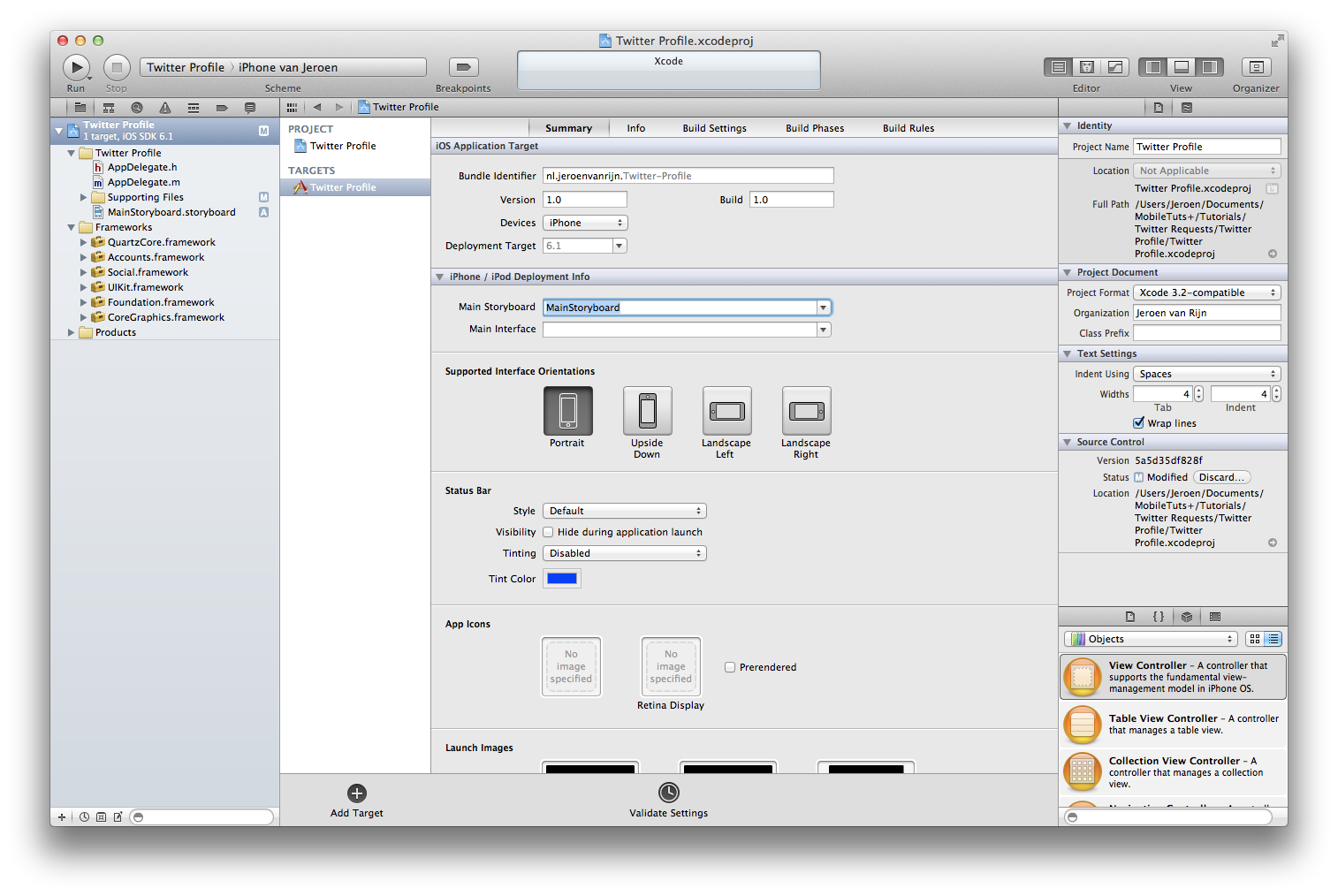Click the jump bar related files icon
Viewport: 1338px width, 896px height.
click(292, 108)
